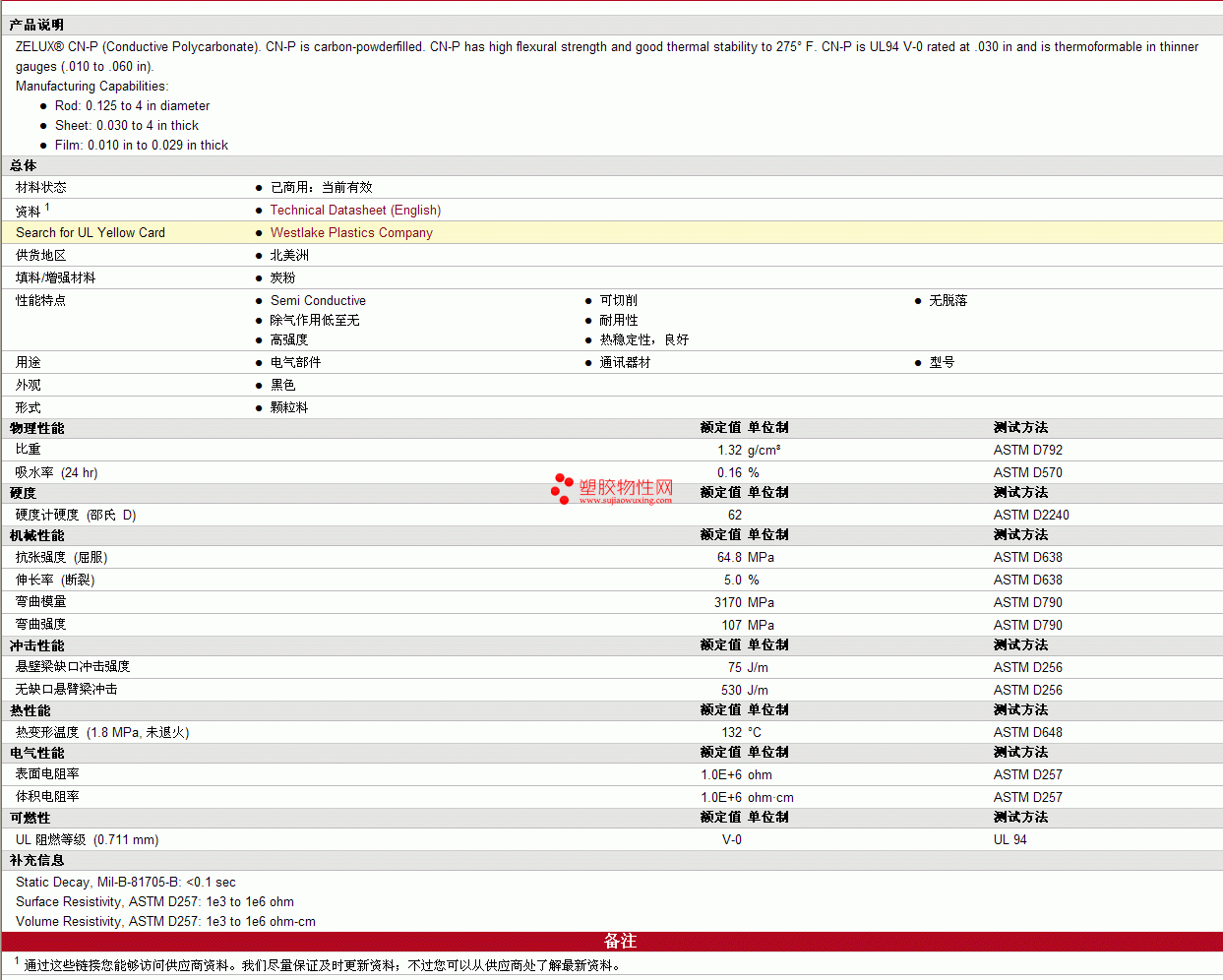Click the 产品说明 section header
Screen dimensions: 1223x980
tap(36, 25)
